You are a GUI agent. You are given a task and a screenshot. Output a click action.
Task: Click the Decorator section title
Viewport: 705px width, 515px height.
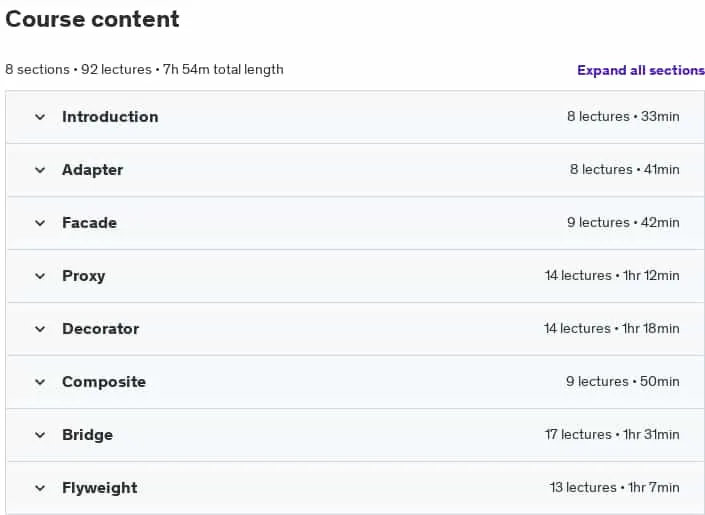pos(101,329)
